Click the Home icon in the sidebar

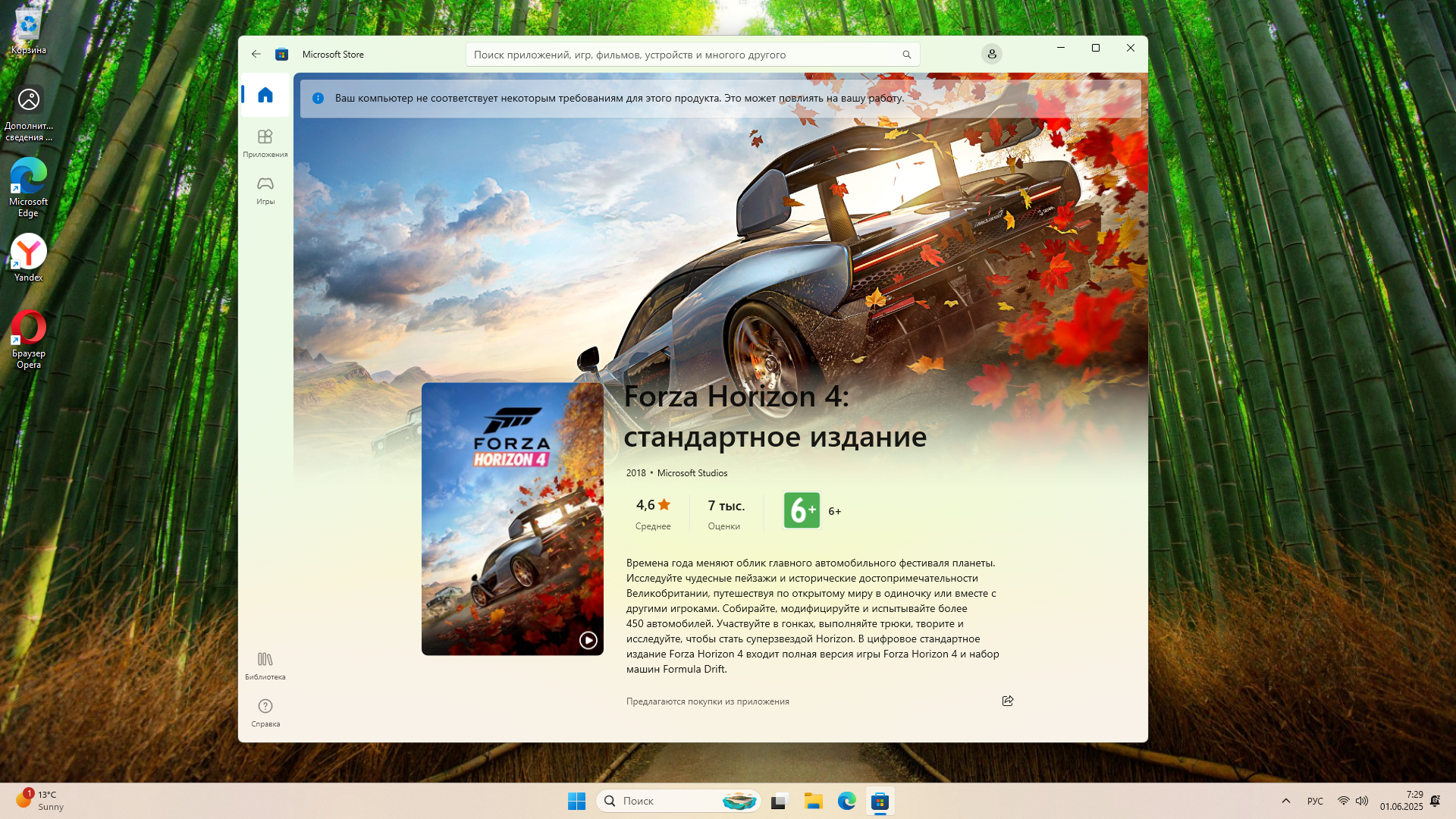point(265,95)
